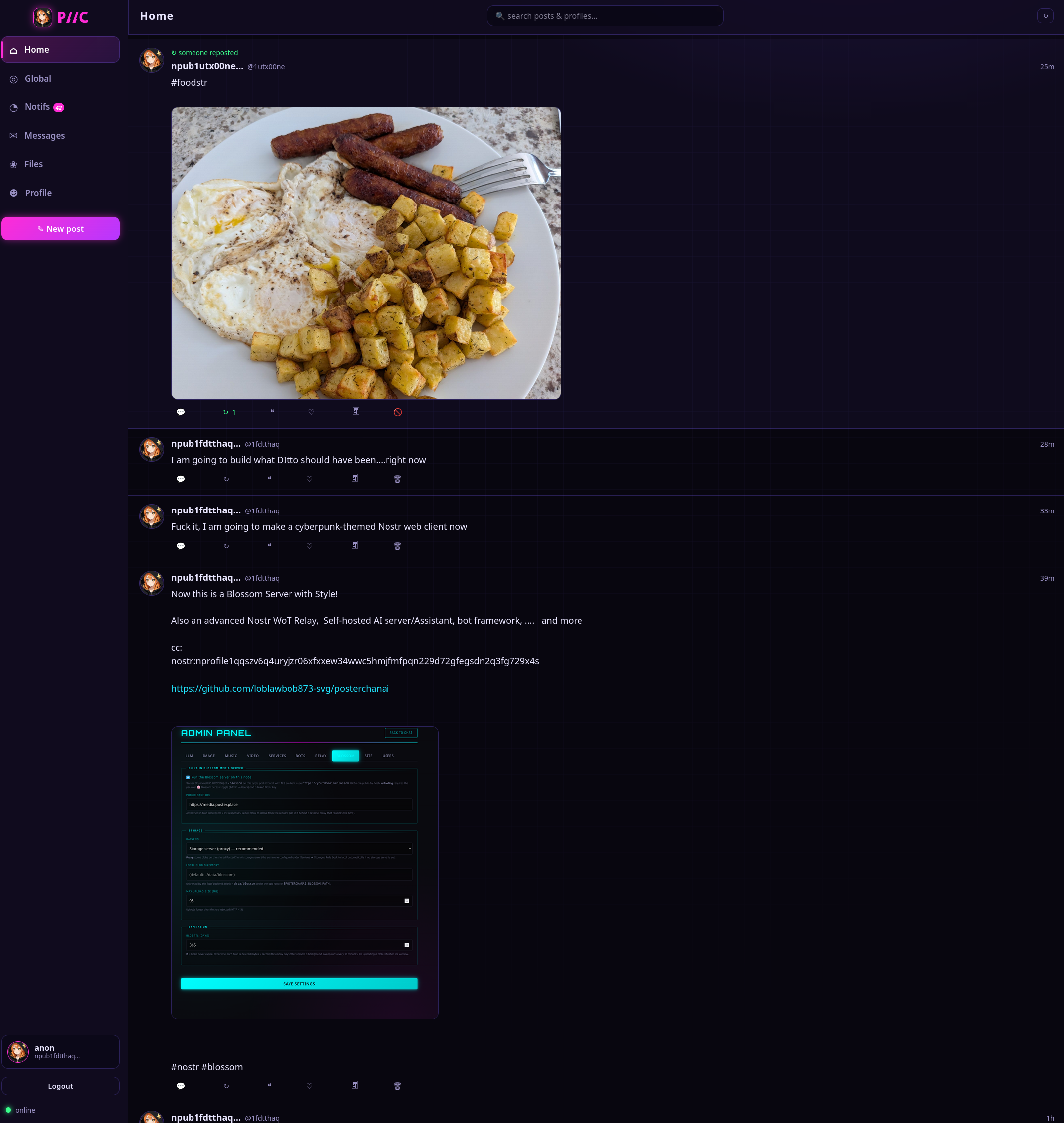Quote the #nostr #blossom post

[x=270, y=1085]
